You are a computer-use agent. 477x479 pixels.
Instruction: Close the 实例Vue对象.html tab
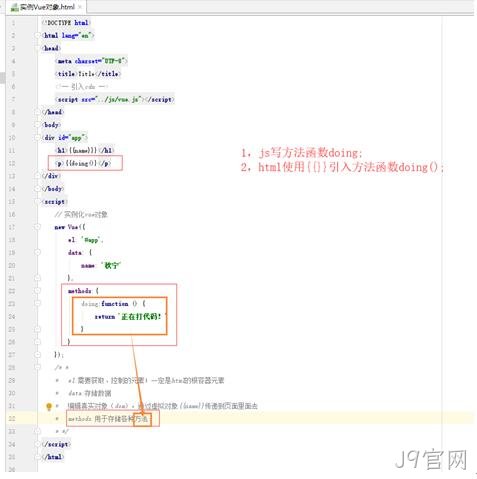80,7
